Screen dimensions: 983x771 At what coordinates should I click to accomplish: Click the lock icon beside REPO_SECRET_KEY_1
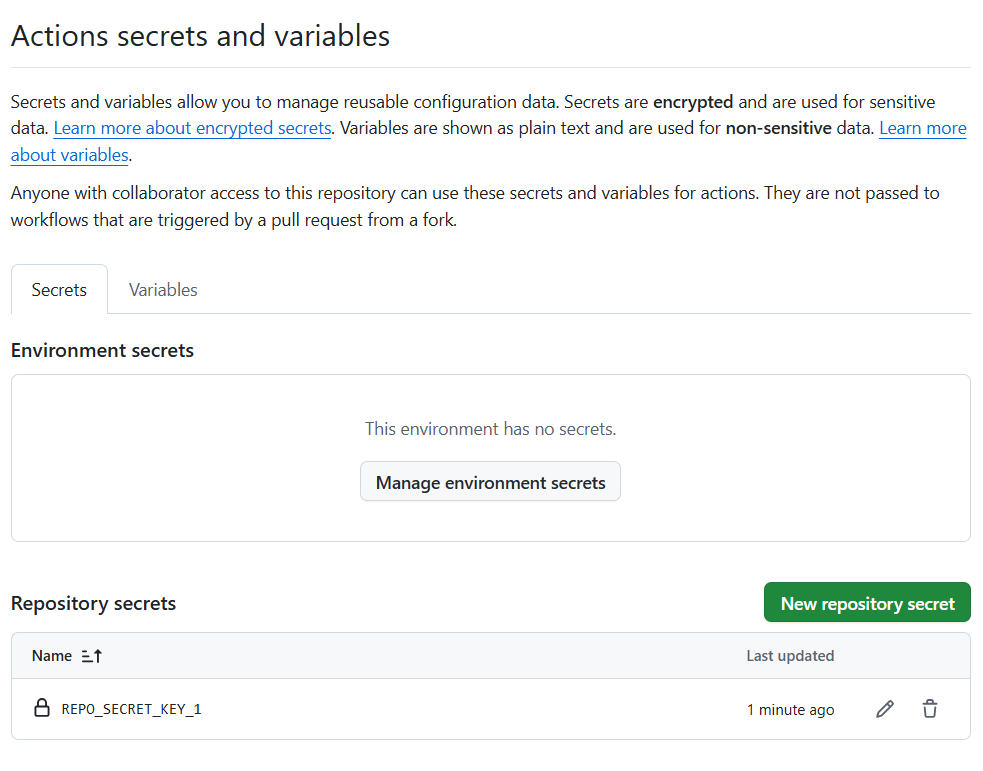pos(42,709)
